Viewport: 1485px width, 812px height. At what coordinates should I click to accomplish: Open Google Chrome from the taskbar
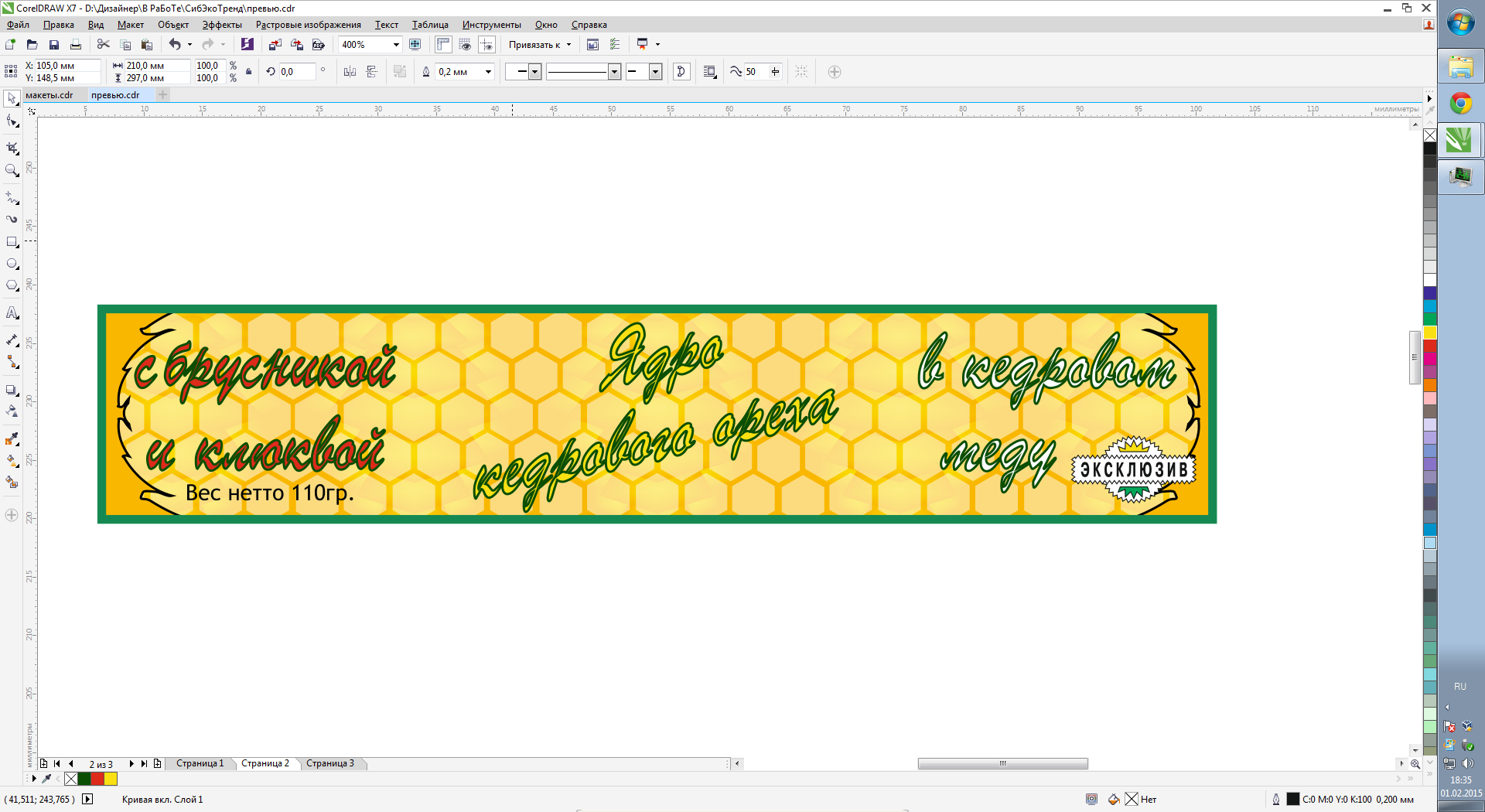[x=1460, y=103]
